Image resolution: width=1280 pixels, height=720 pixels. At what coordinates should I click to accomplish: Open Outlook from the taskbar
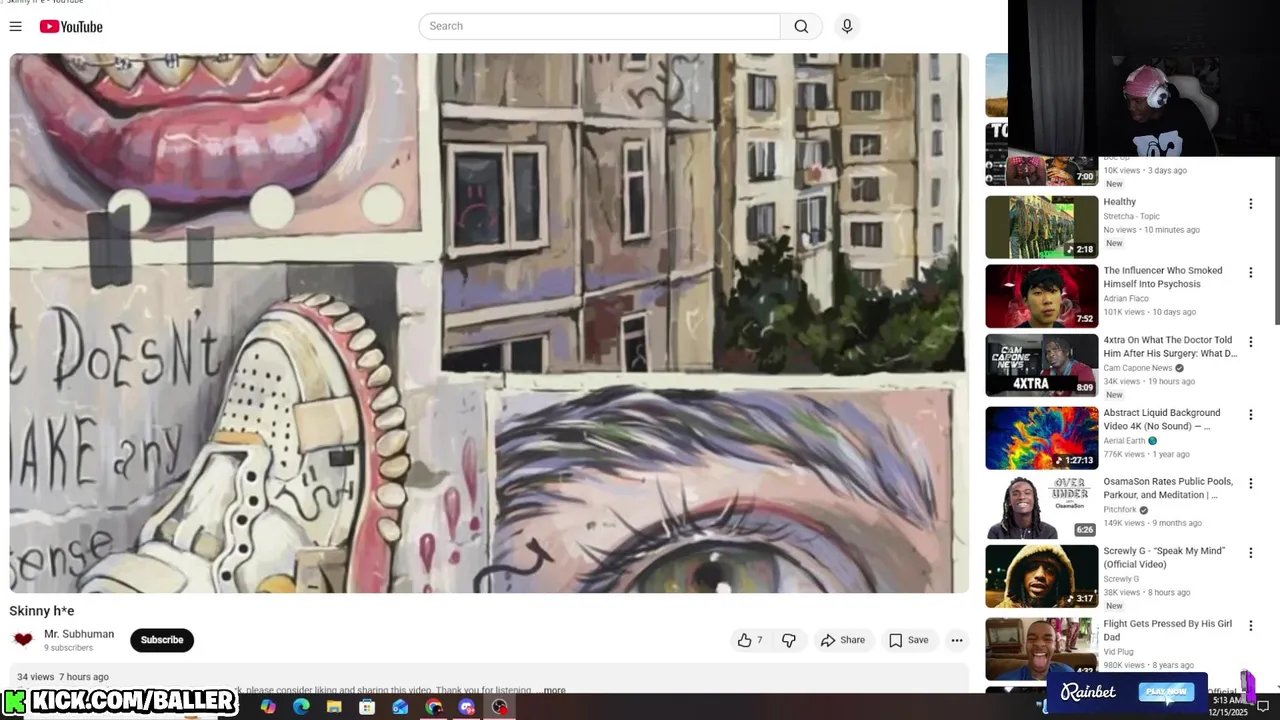(400, 707)
